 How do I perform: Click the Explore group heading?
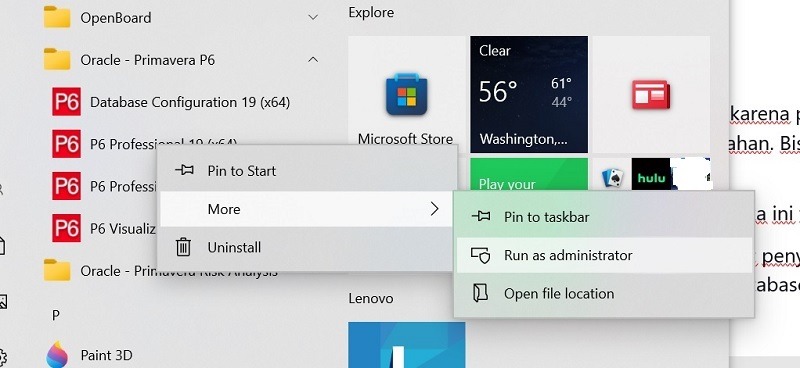point(371,12)
